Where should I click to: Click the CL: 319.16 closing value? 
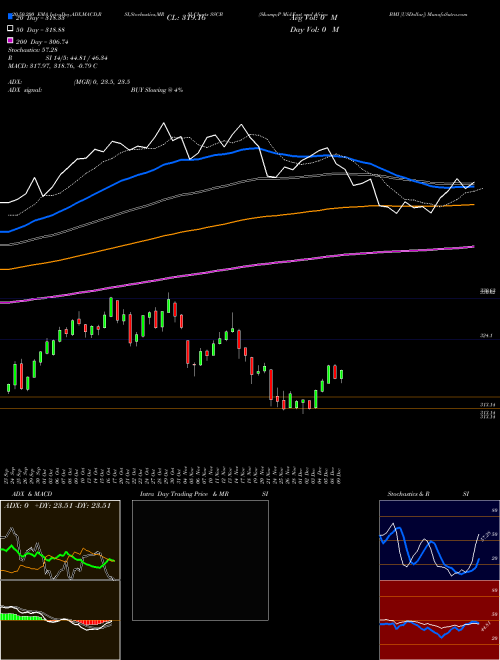click(x=186, y=18)
